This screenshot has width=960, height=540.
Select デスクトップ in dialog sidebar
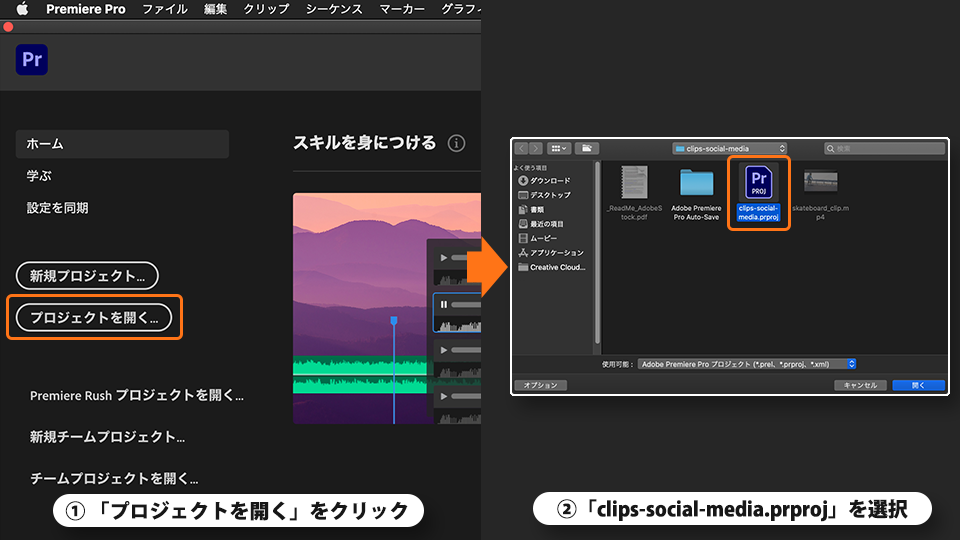coord(545,195)
